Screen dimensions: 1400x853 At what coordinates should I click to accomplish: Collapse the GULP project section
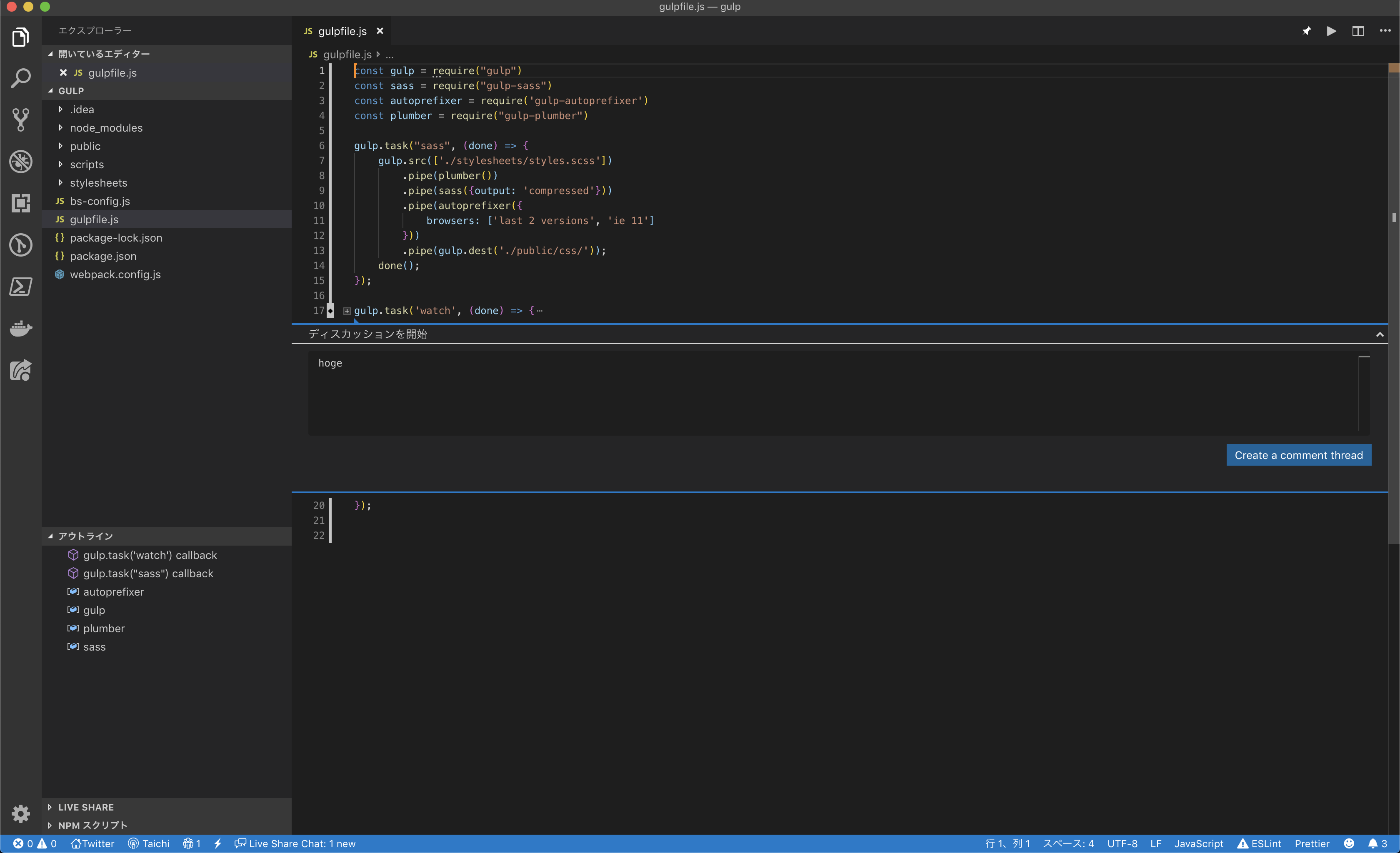[167, 91]
